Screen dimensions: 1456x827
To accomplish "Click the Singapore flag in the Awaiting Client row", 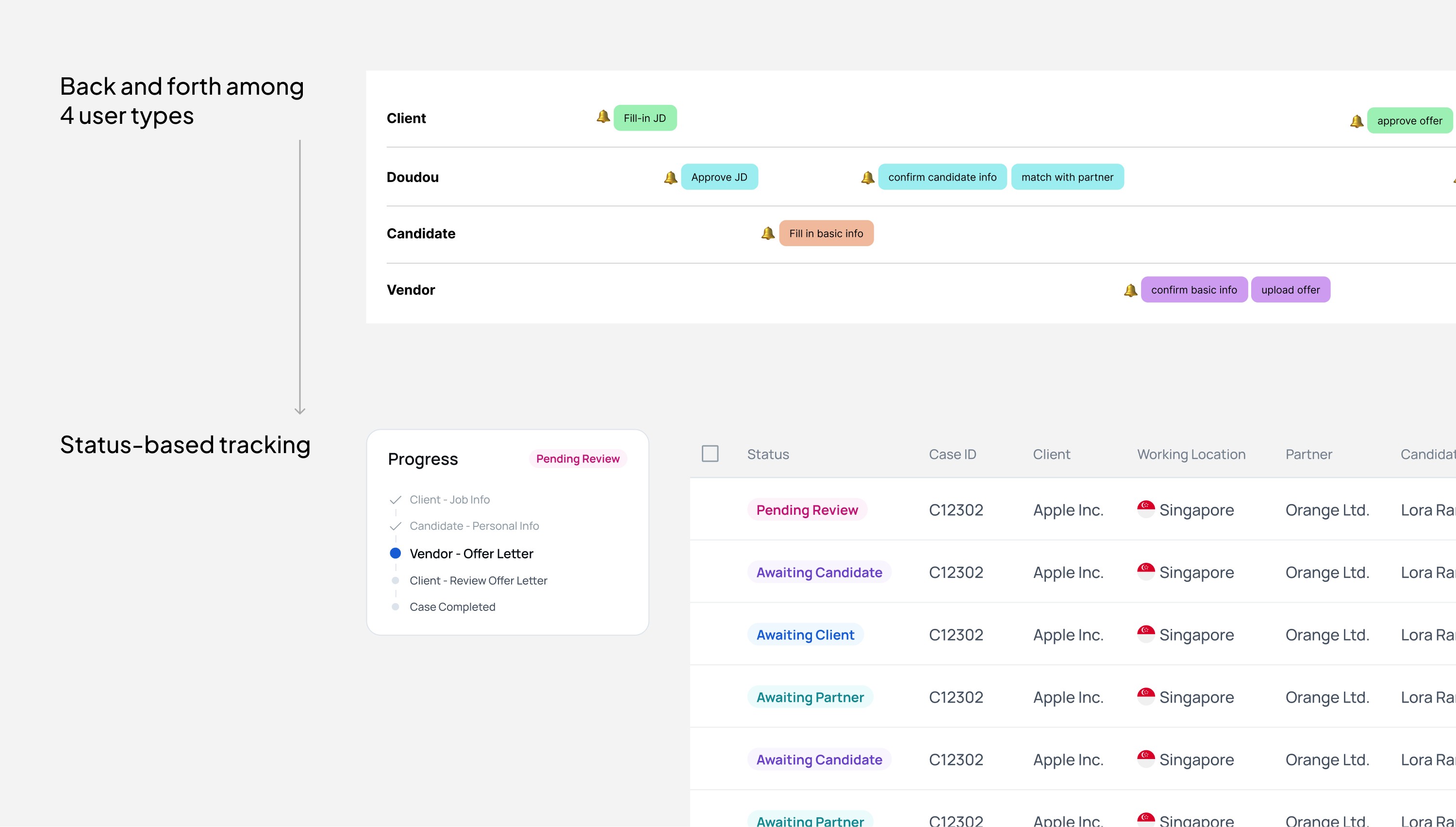I will (x=1145, y=634).
